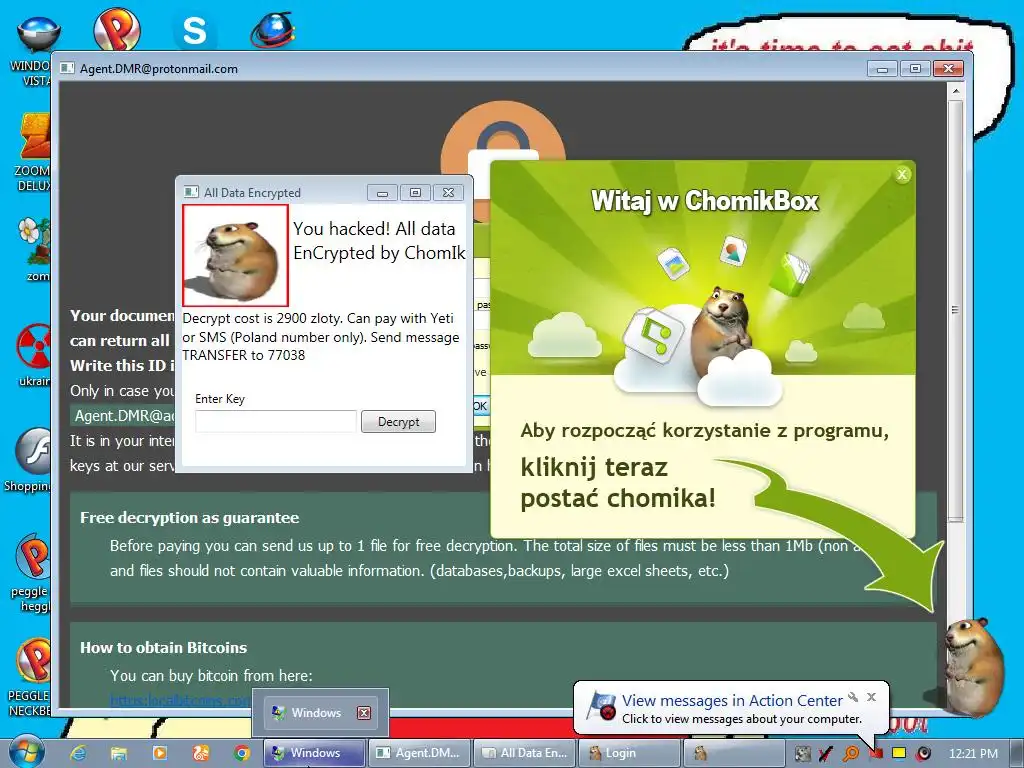Close the Action Center notification balloon

click(x=871, y=697)
